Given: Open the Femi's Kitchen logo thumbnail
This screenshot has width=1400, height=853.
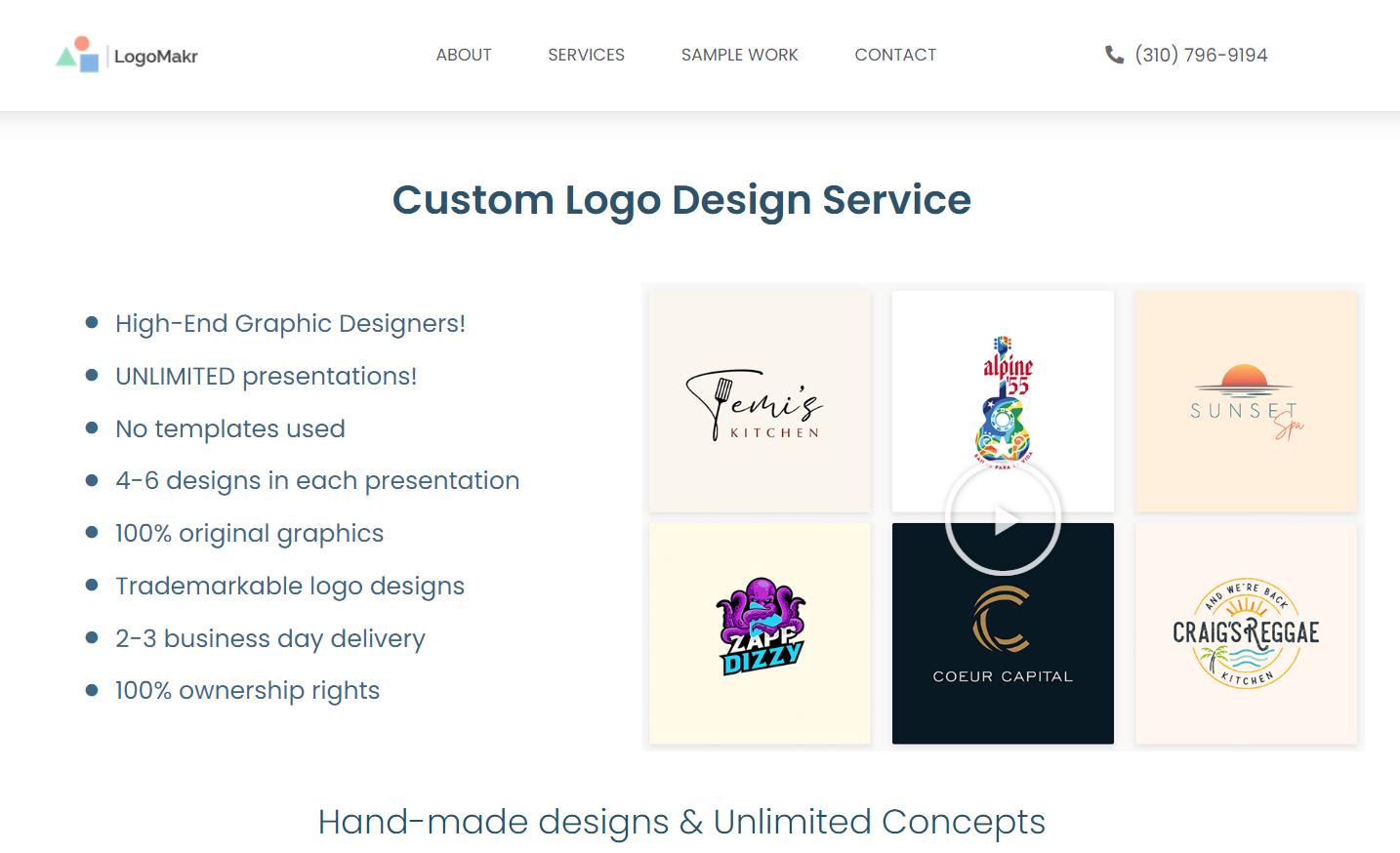Looking at the screenshot, I should (x=760, y=401).
